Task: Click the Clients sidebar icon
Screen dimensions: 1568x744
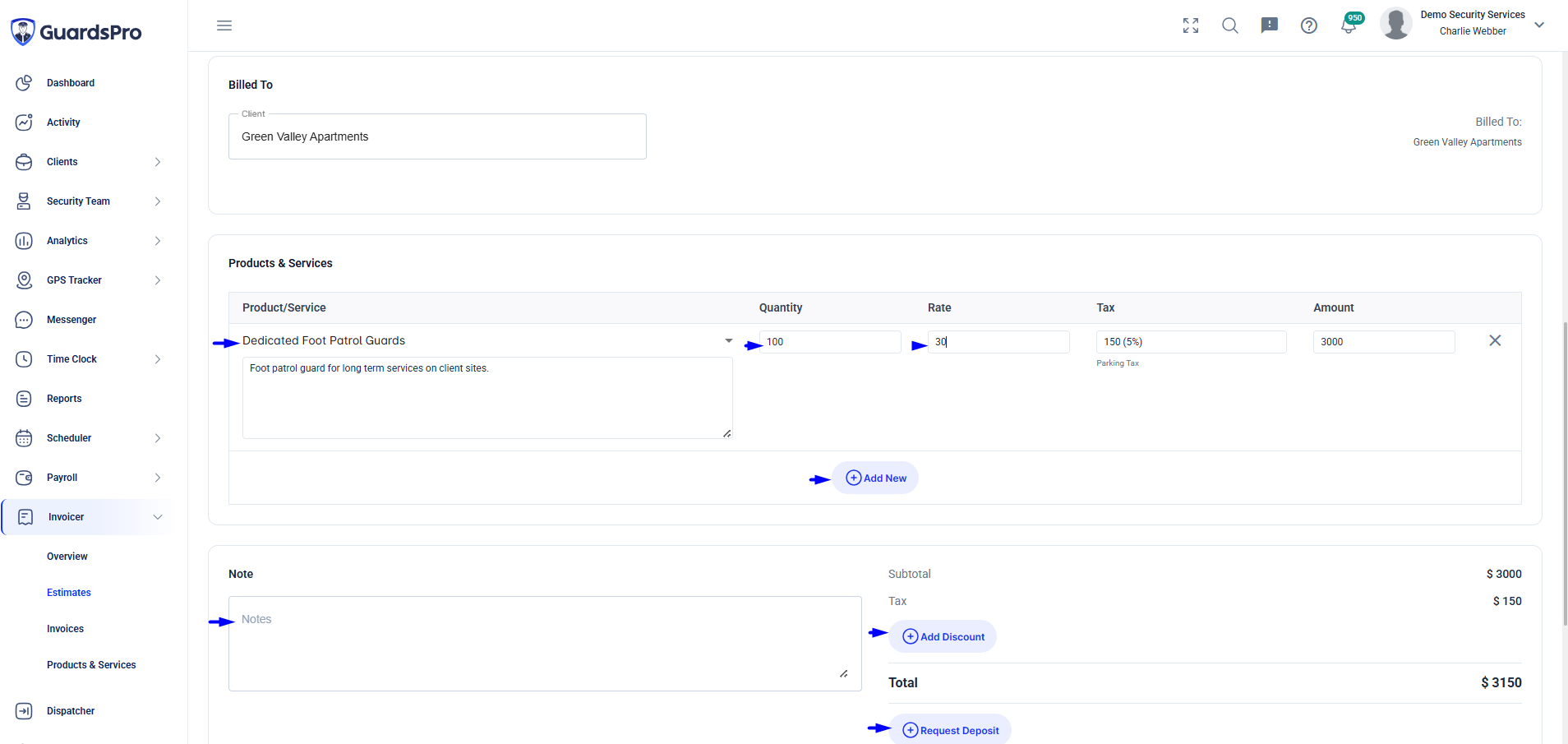Action: 24,162
